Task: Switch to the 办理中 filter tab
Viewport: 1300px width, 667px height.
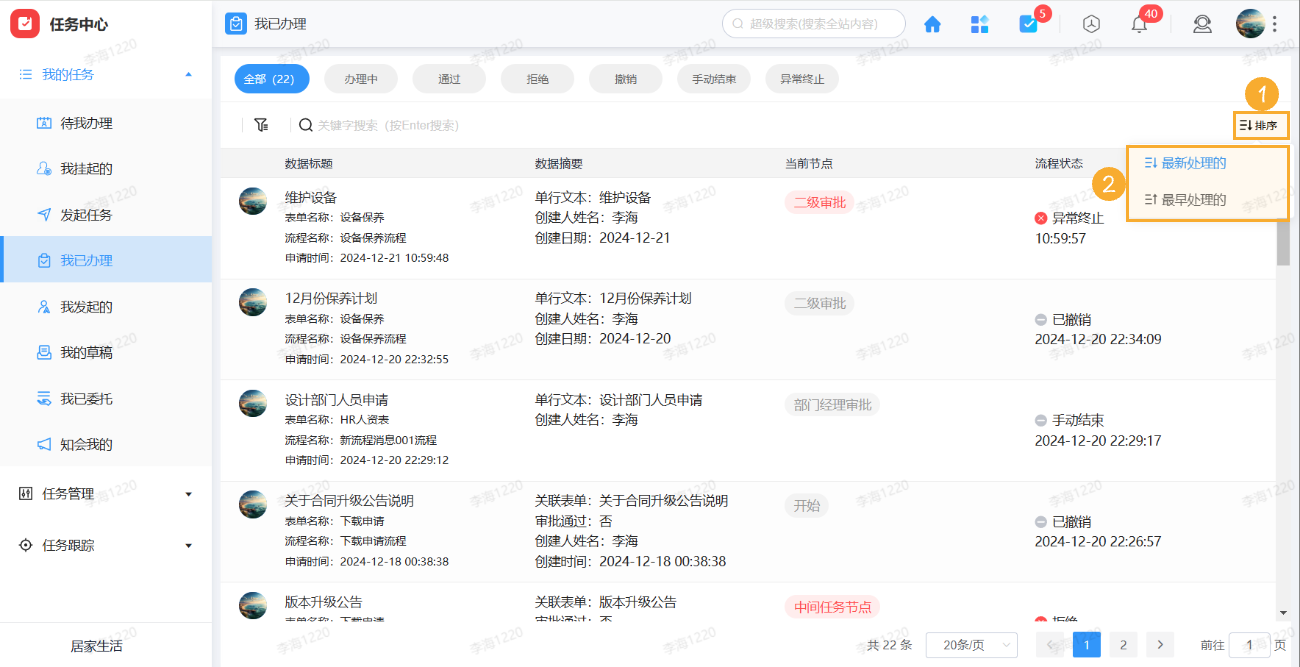Action: [360, 78]
